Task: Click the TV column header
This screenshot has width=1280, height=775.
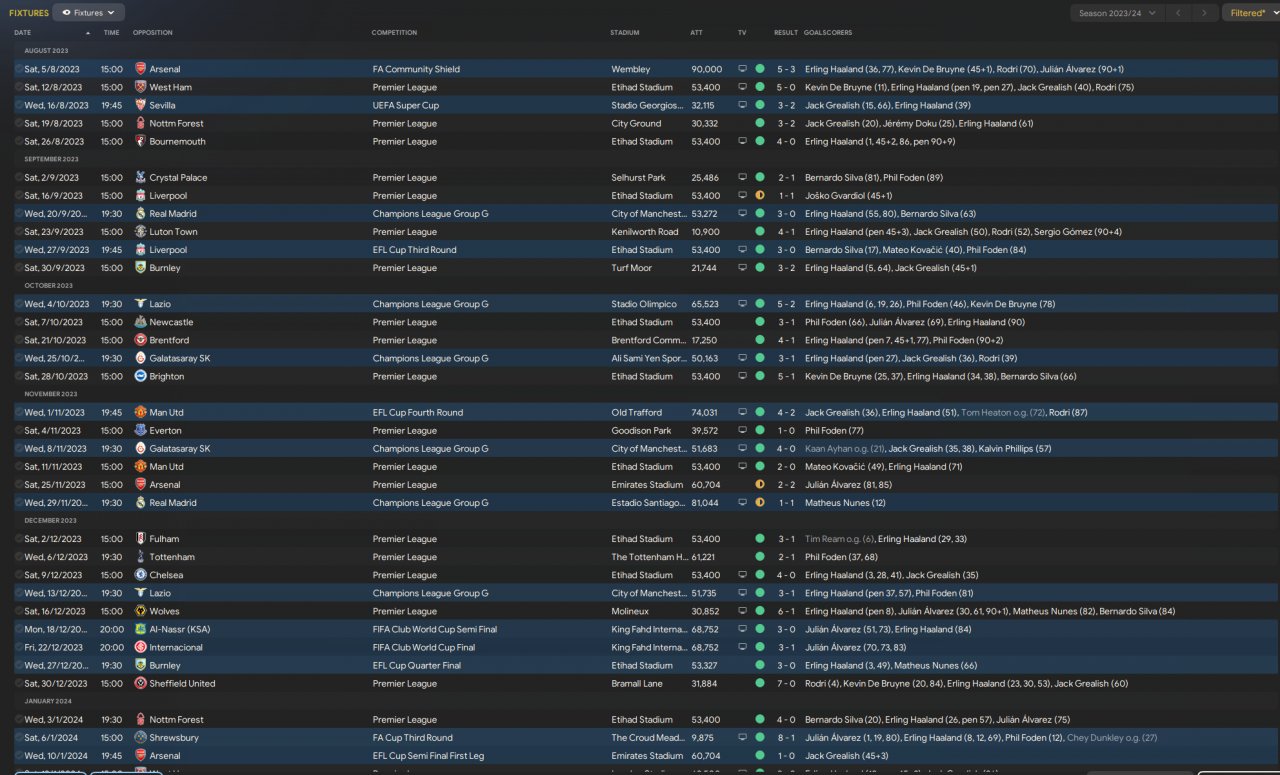Action: coord(742,33)
